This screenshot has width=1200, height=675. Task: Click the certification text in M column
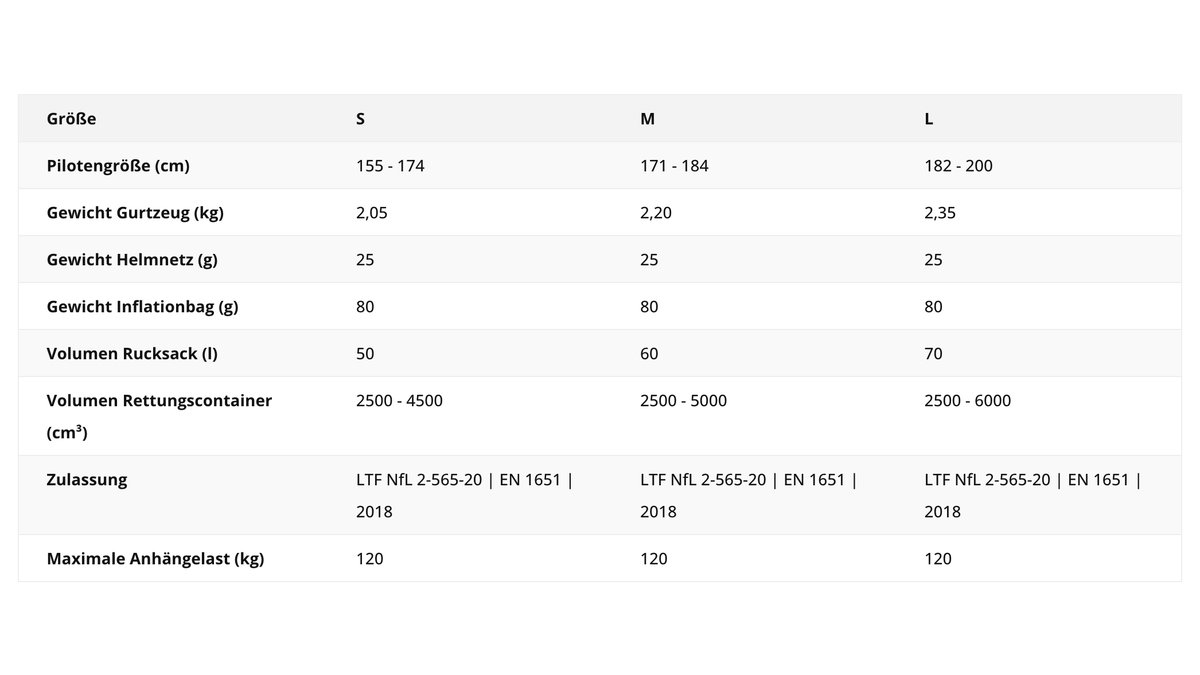pyautogui.click(x=749, y=495)
